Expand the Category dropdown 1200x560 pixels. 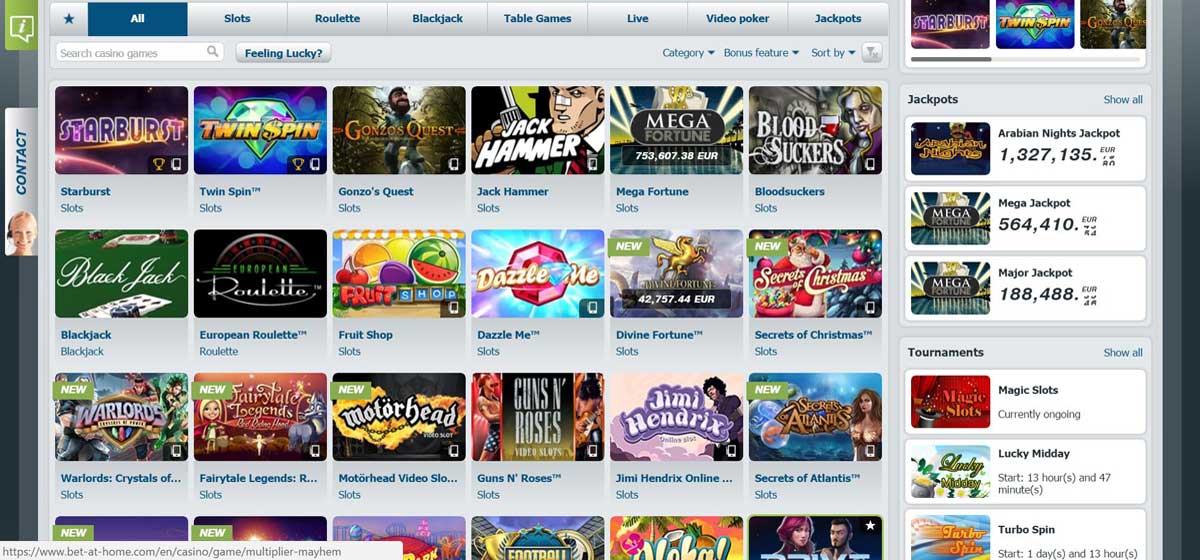[x=689, y=53]
